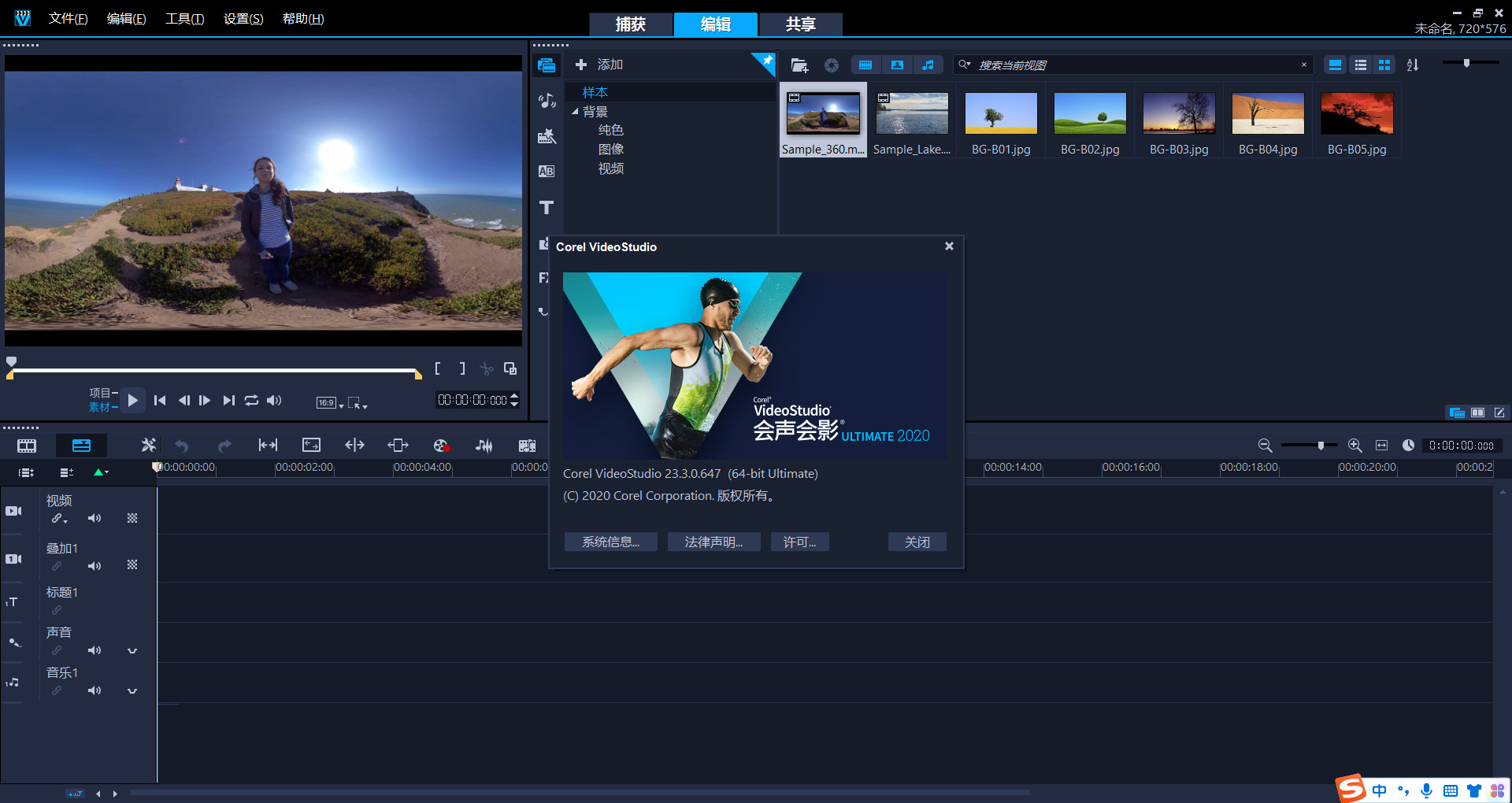Image resolution: width=1512 pixels, height=803 pixels.
Task: Click the 法律声明... button in dialog
Action: (713, 542)
